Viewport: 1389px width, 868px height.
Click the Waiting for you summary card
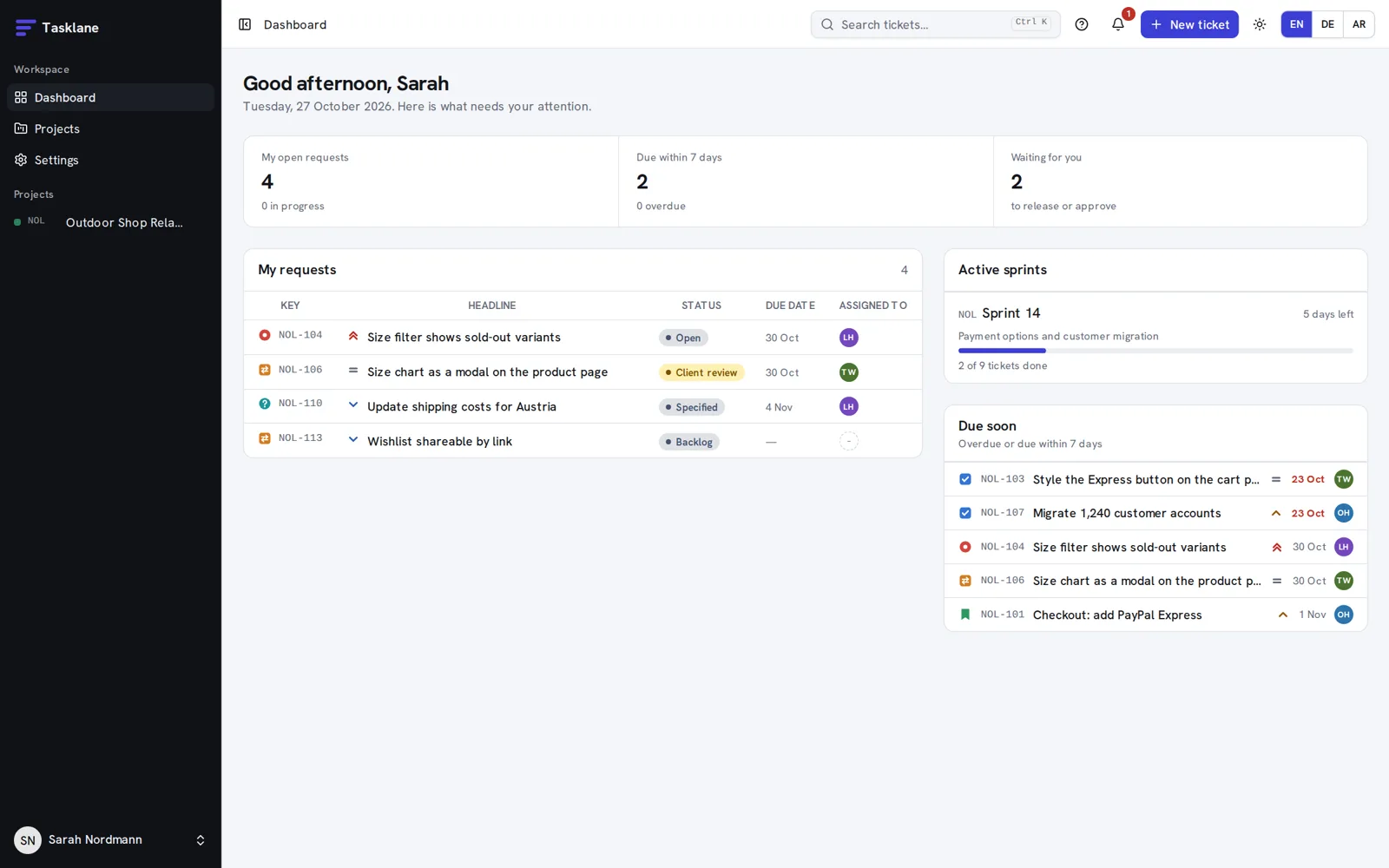coord(1180,181)
